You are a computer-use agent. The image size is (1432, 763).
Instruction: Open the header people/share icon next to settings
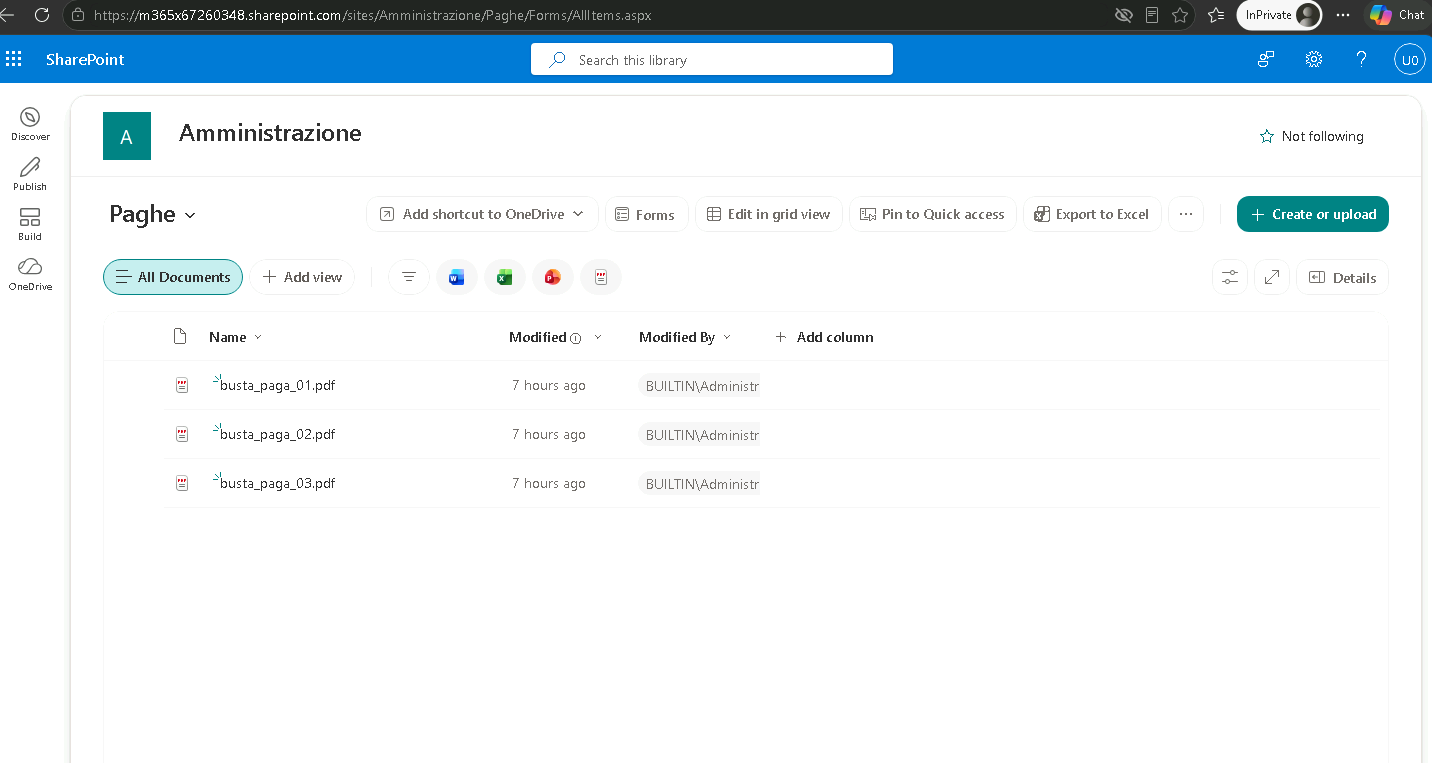[1266, 59]
